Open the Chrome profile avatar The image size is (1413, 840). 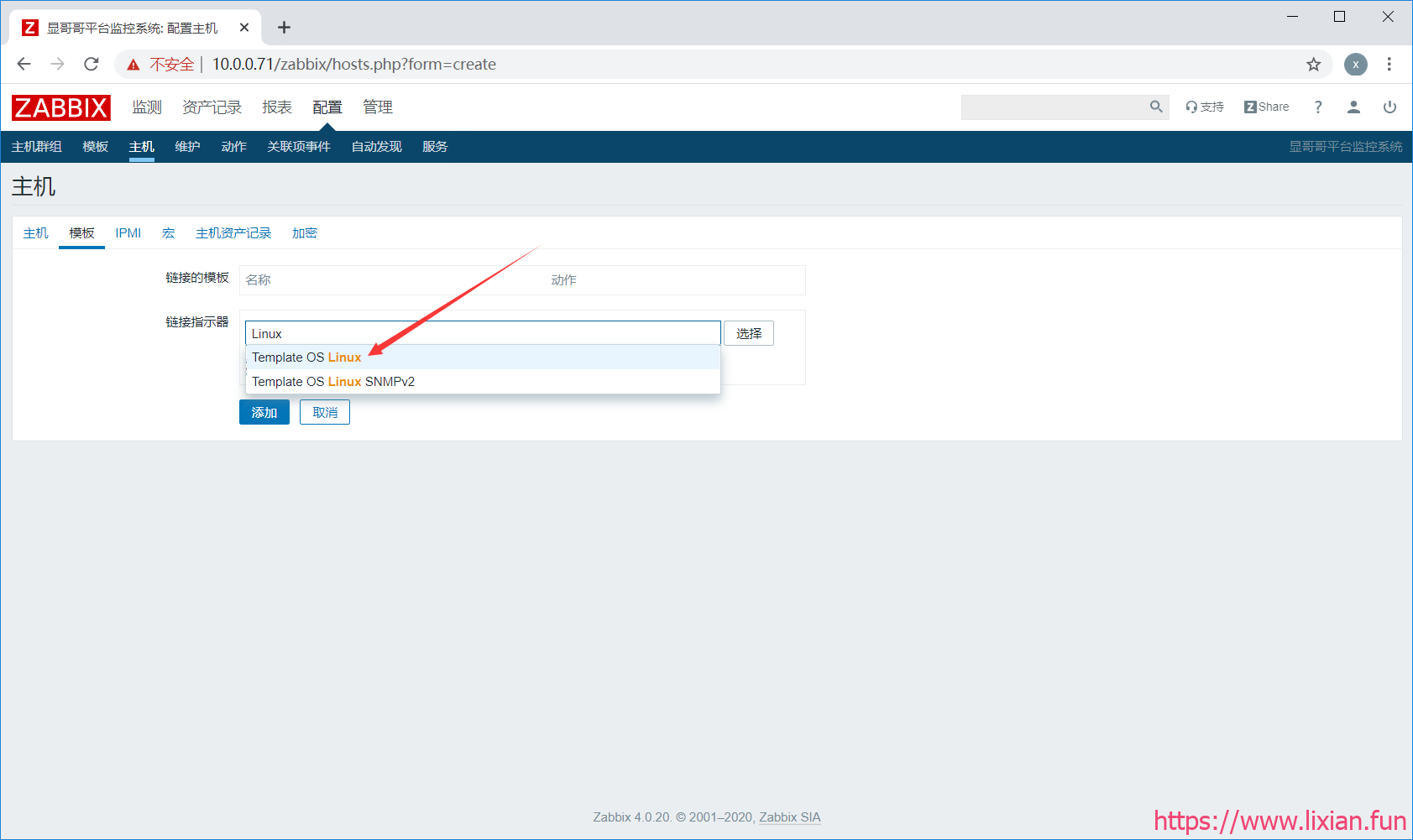coord(1356,65)
